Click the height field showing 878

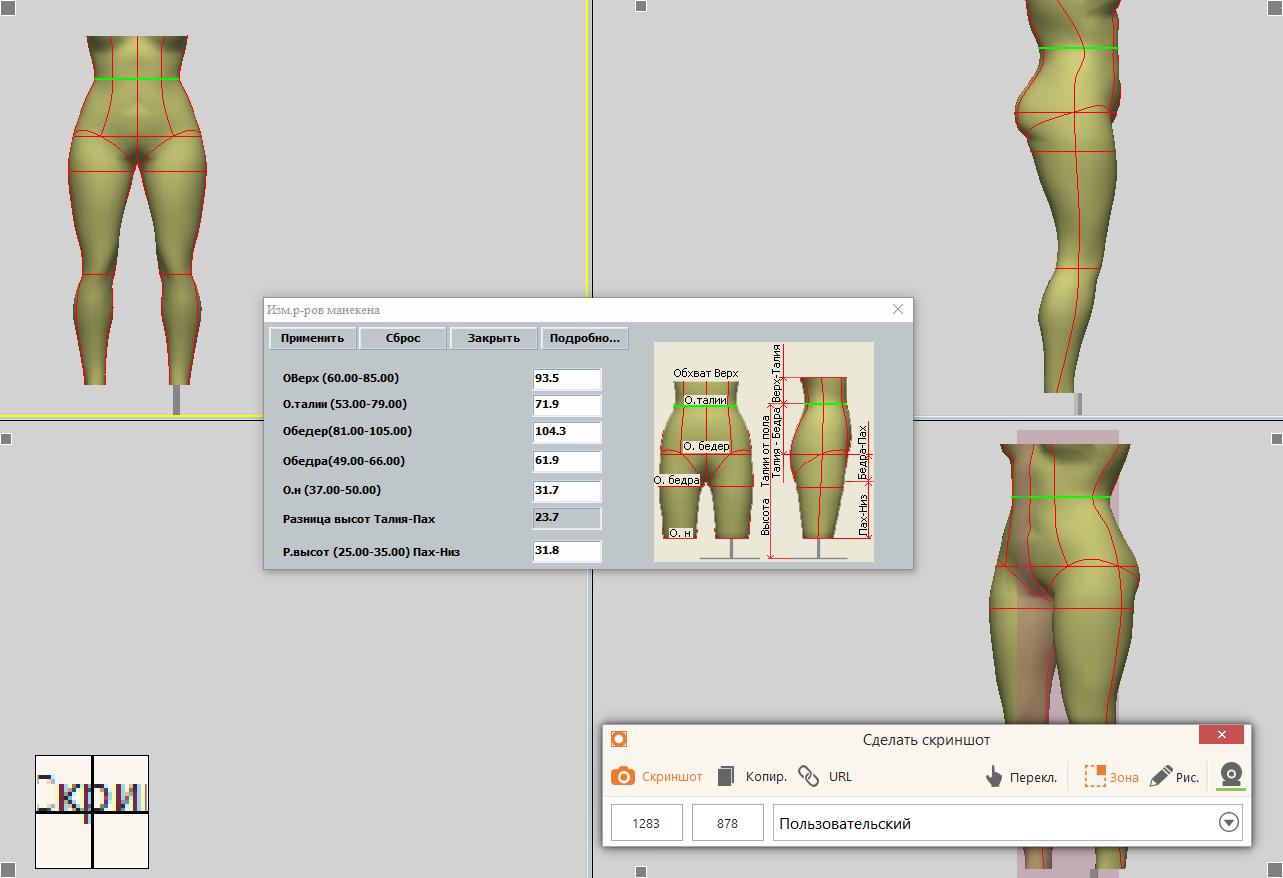pyautogui.click(x=727, y=823)
